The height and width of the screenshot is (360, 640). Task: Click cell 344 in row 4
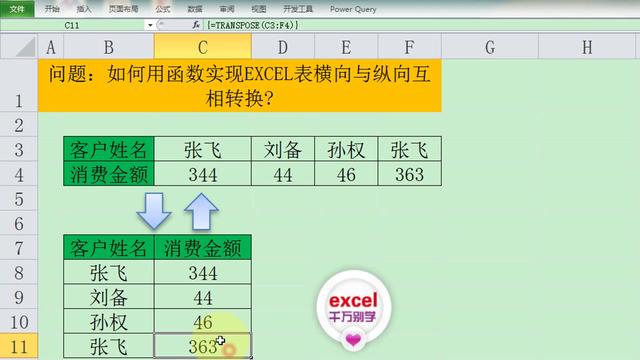(202, 174)
